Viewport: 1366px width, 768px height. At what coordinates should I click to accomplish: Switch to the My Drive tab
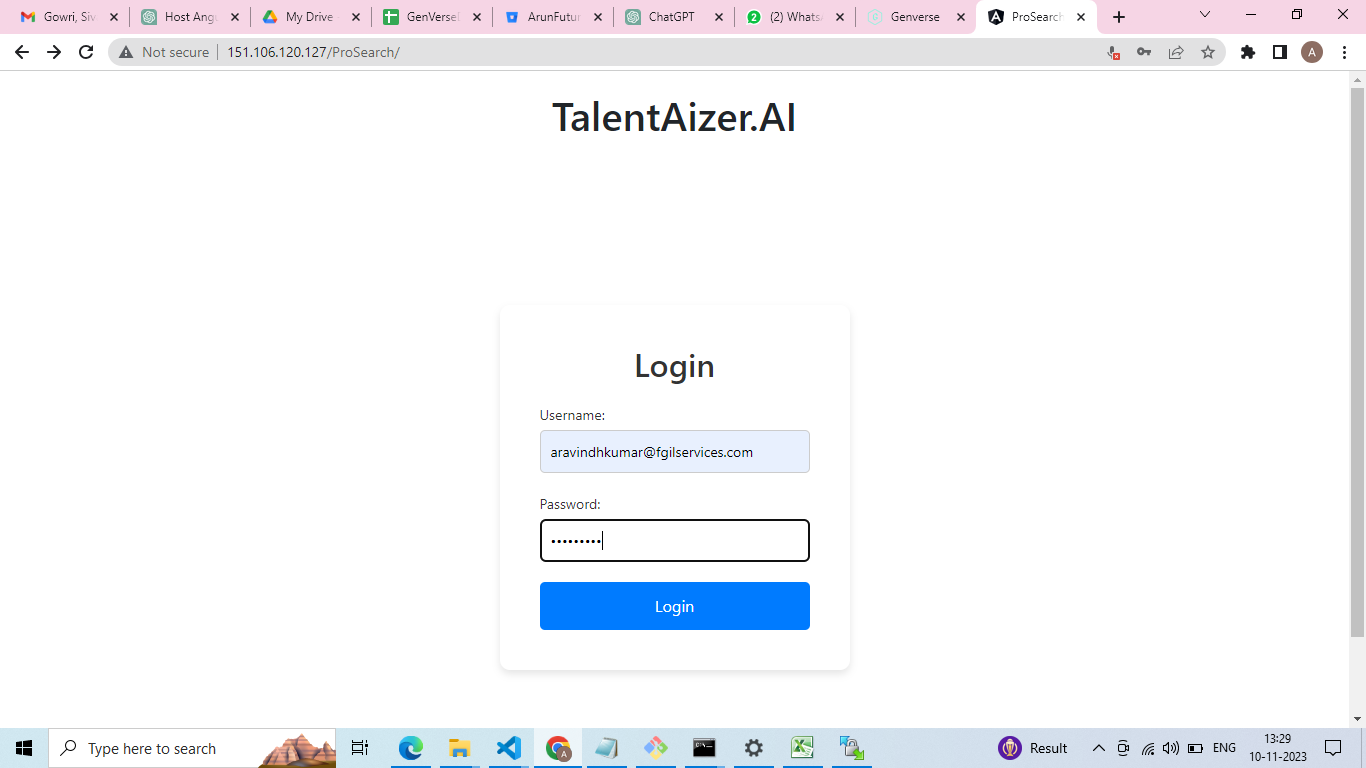(310, 17)
